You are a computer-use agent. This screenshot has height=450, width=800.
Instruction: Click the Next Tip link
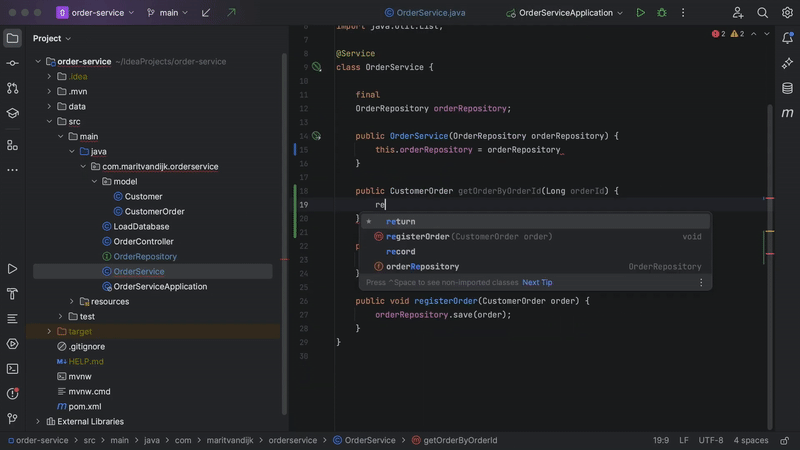[537, 282]
